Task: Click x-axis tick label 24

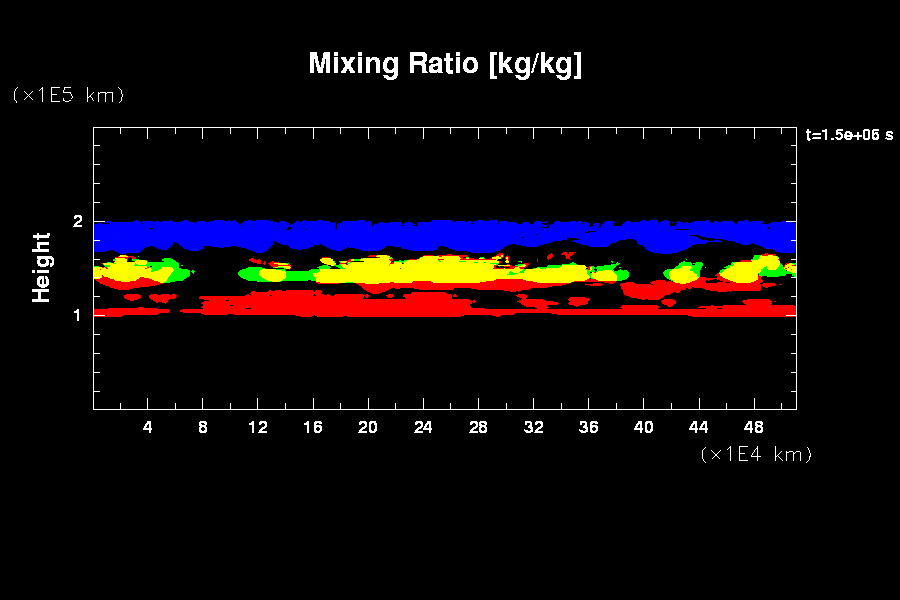Action: pyautogui.click(x=423, y=427)
